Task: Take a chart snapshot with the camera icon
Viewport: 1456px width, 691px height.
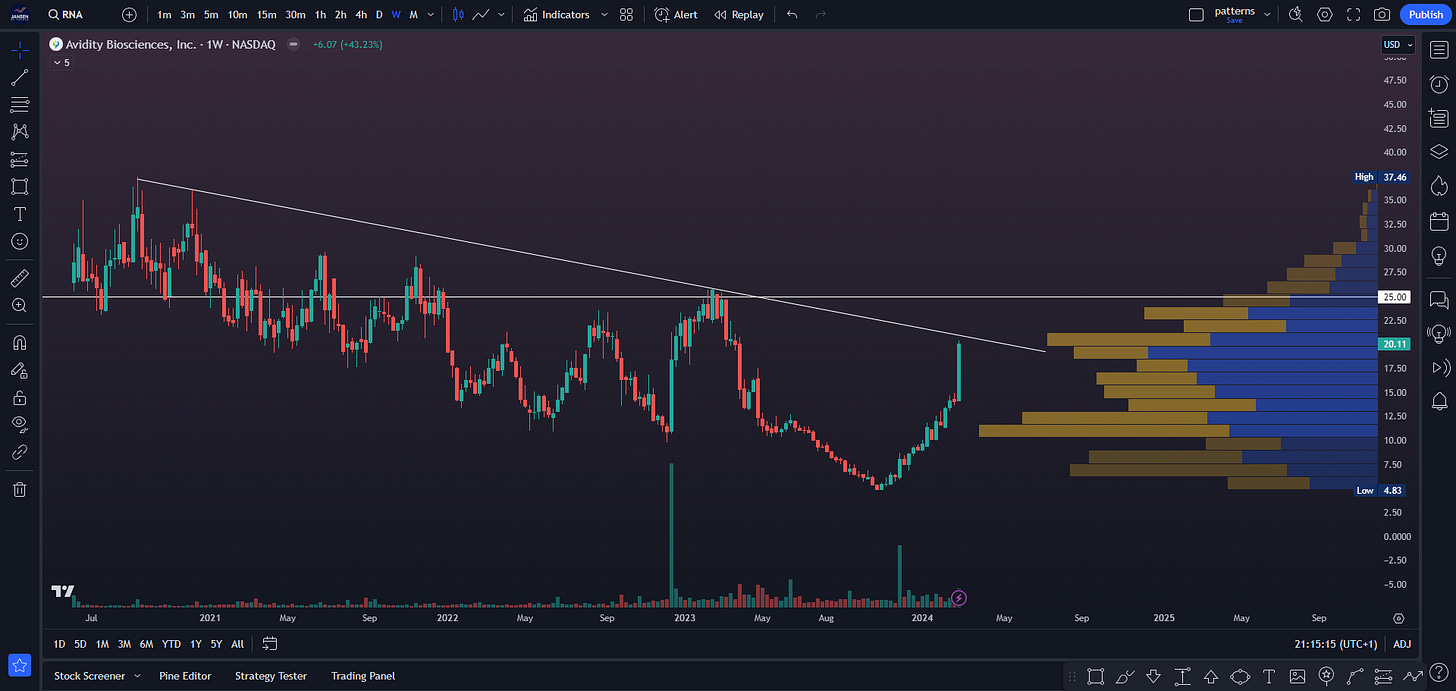Action: [x=1382, y=15]
